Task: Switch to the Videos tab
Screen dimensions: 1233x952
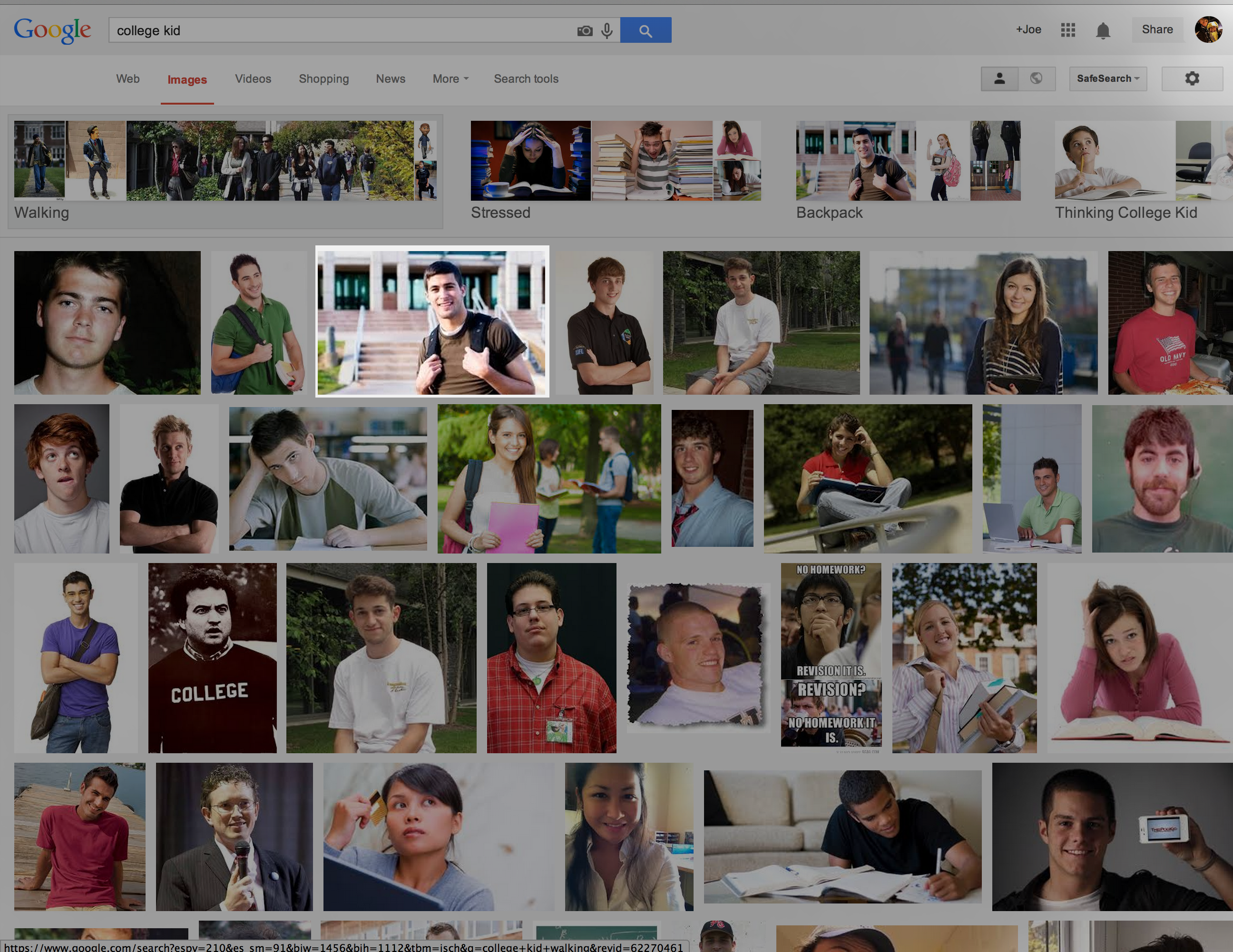Action: pos(253,79)
